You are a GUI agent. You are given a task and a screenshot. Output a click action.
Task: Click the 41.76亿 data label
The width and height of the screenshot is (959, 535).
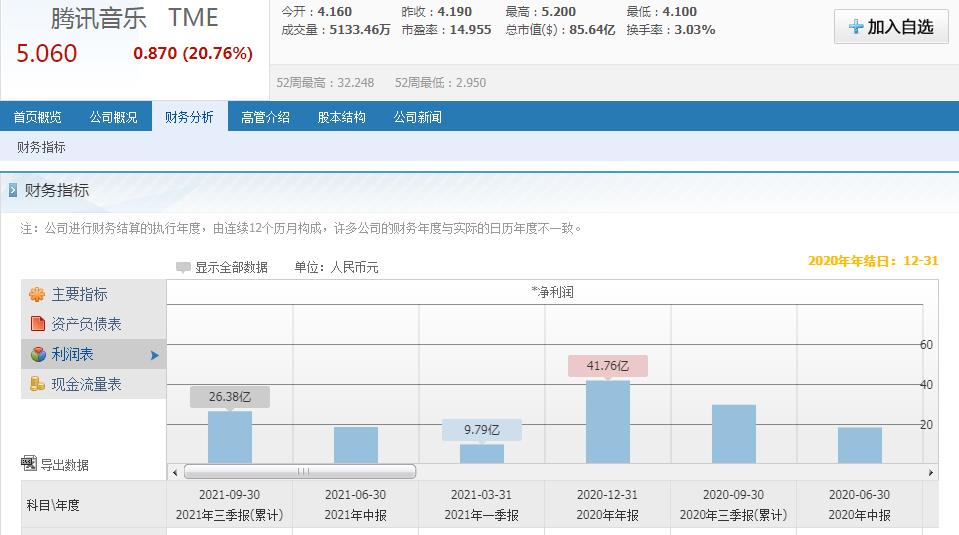point(608,366)
